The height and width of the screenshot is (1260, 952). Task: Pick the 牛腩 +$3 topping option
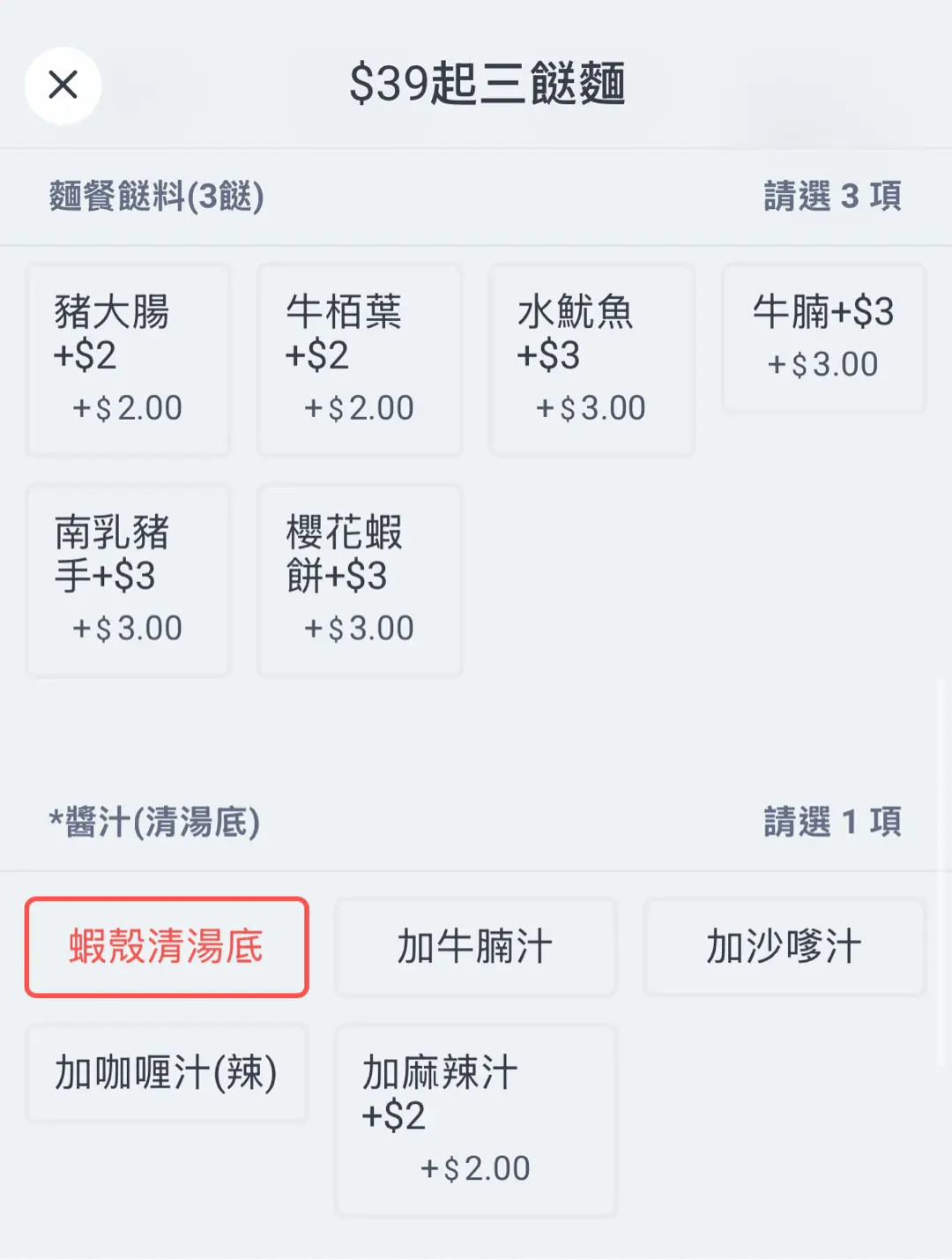pyautogui.click(x=823, y=339)
